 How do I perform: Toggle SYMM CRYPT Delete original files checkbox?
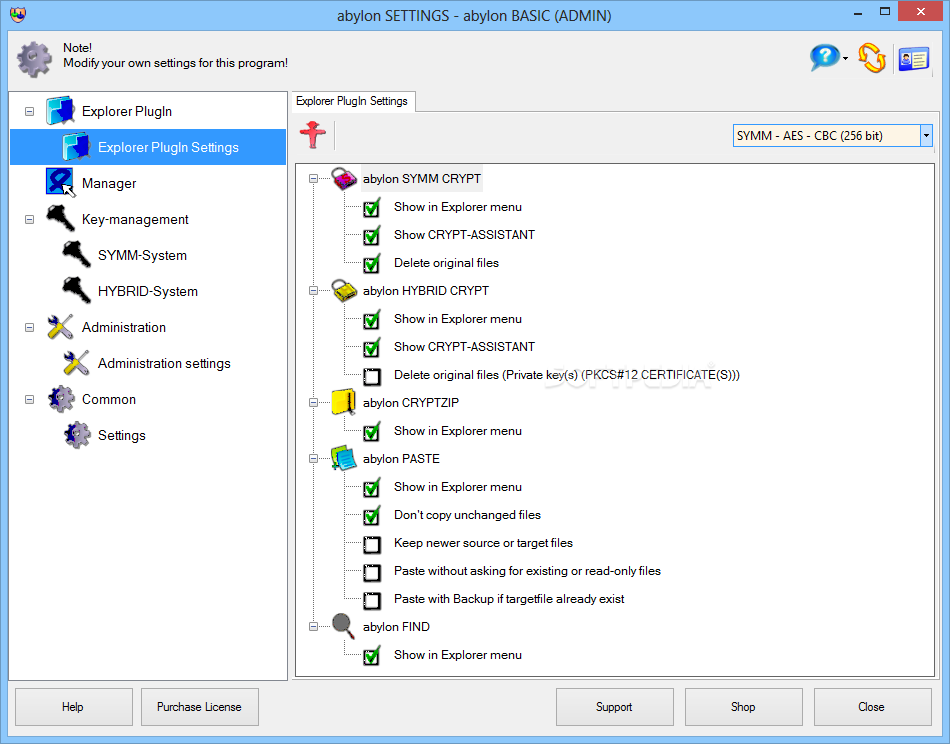click(371, 264)
